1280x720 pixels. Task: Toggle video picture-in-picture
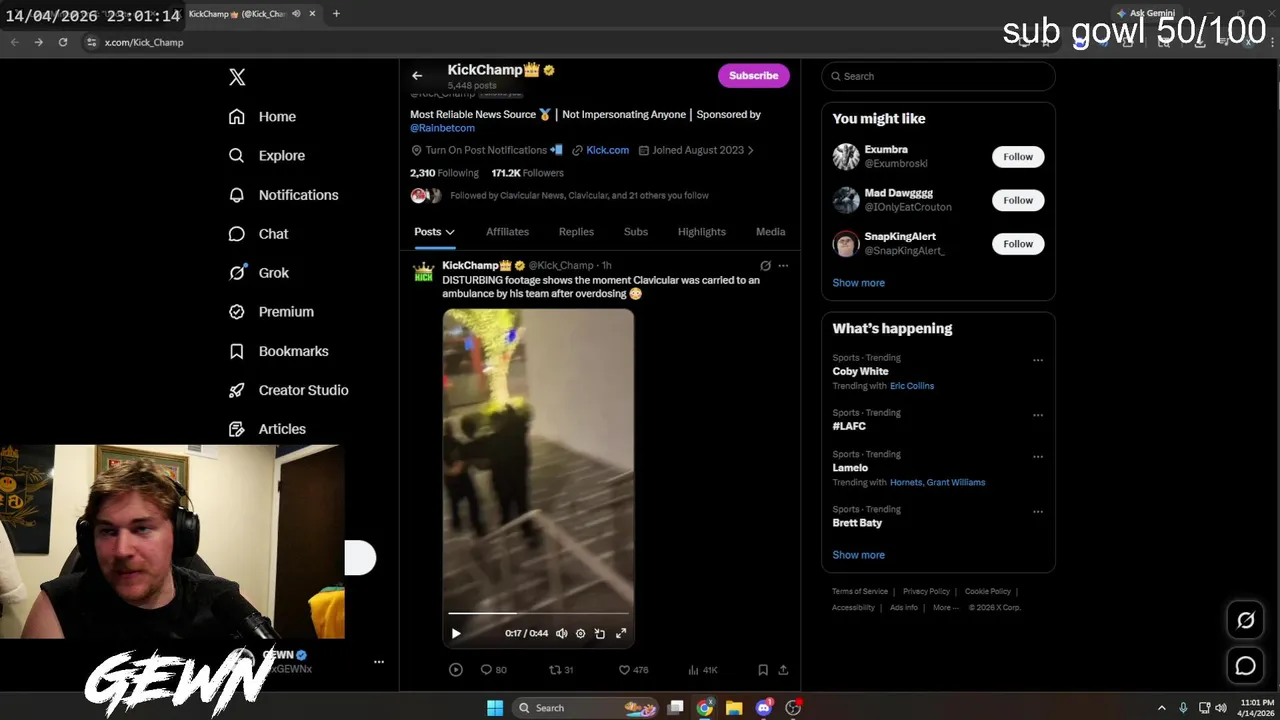point(600,633)
